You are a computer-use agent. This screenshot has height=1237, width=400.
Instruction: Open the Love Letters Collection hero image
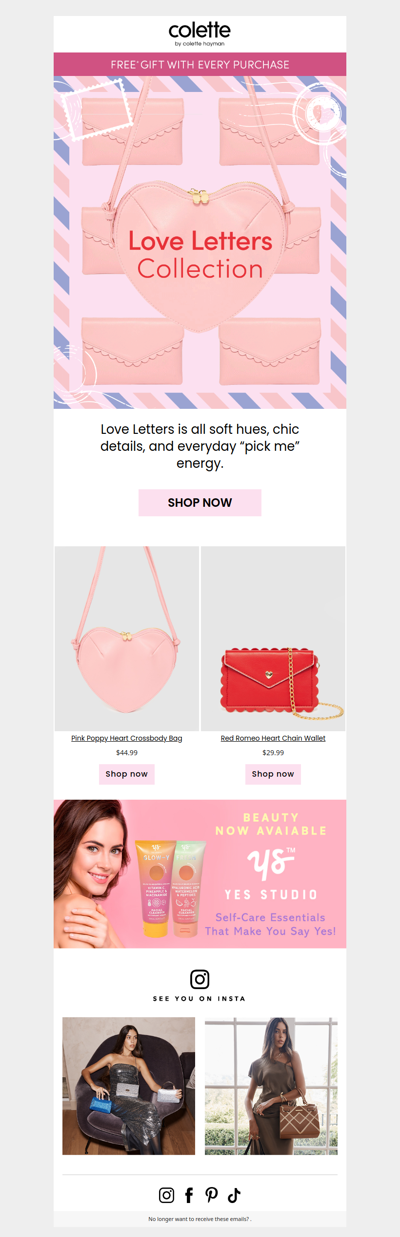[x=200, y=242]
